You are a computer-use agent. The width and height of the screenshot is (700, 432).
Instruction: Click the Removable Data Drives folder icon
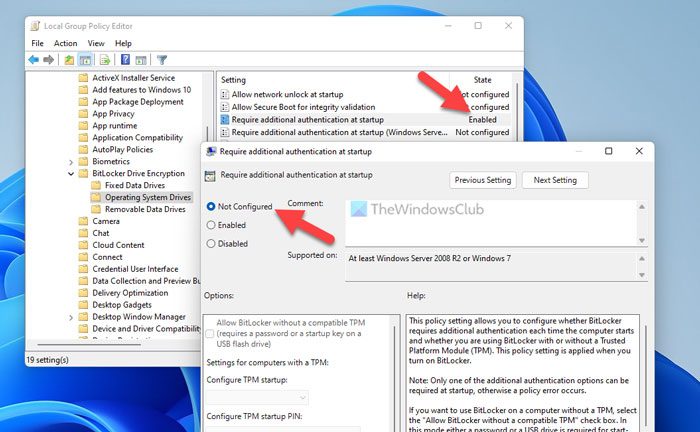click(x=96, y=209)
